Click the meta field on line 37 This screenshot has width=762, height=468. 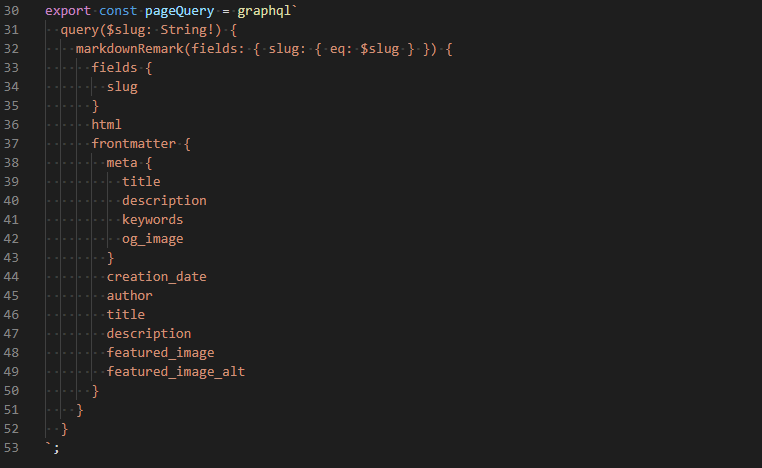pyautogui.click(x=122, y=162)
